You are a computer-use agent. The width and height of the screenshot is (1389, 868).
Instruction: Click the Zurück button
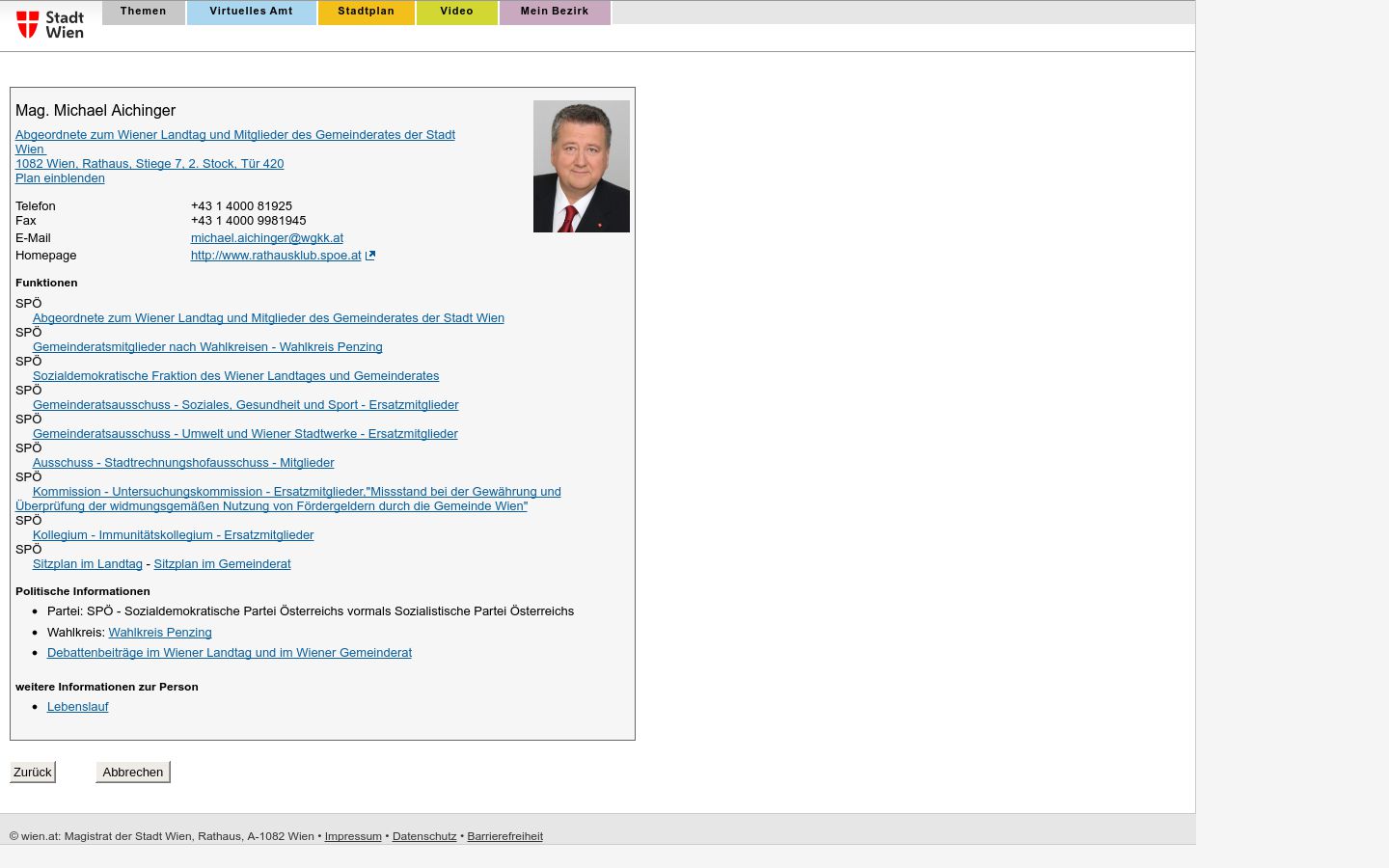pos(33,773)
